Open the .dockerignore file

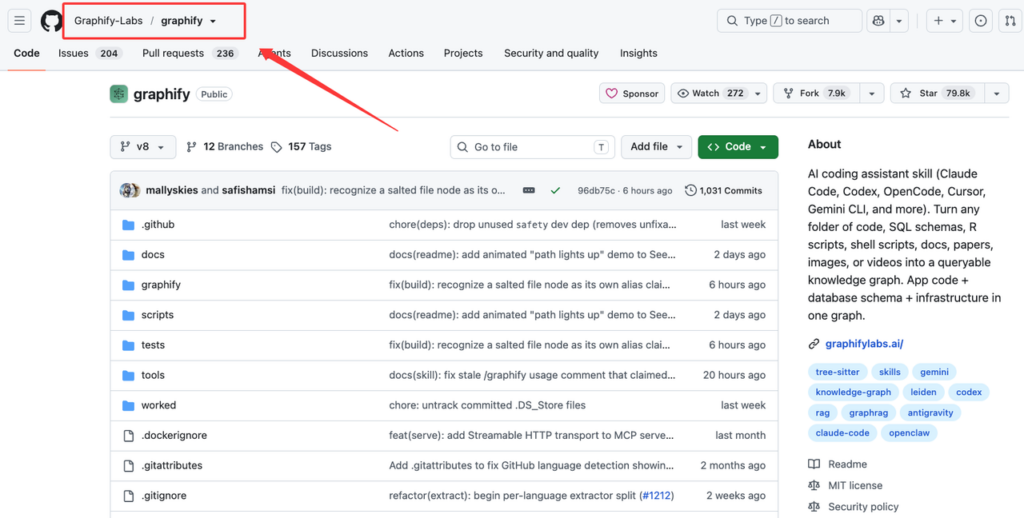pos(174,435)
